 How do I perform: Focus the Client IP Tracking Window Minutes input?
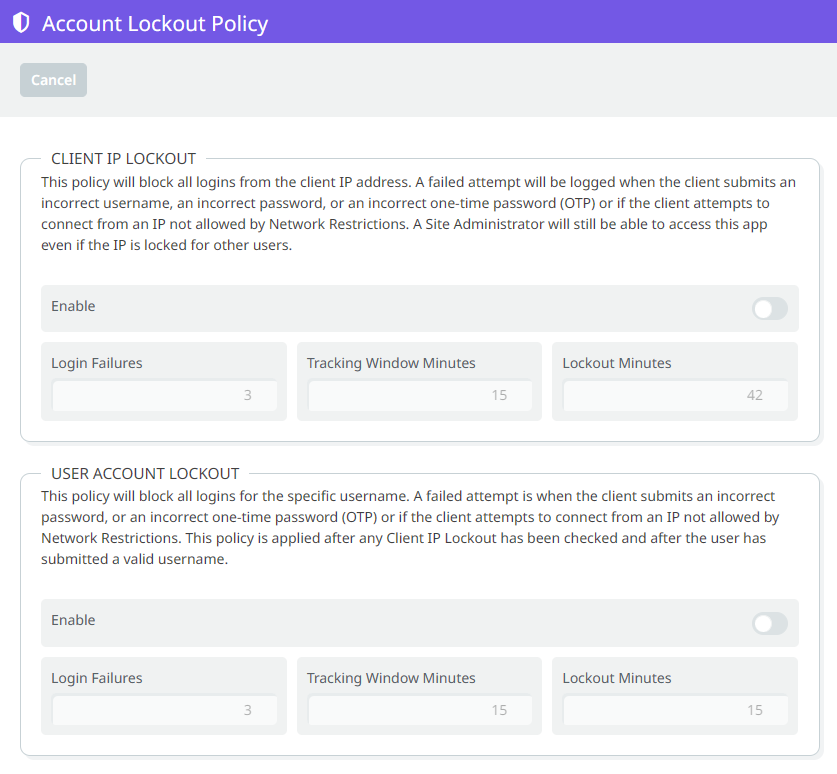click(x=420, y=396)
